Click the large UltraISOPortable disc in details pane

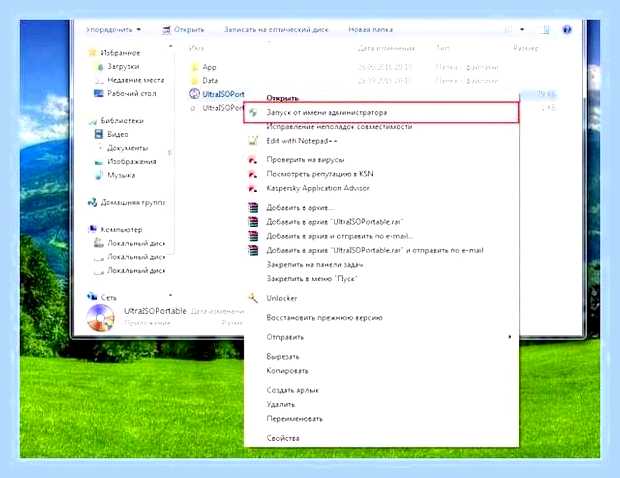(101, 318)
